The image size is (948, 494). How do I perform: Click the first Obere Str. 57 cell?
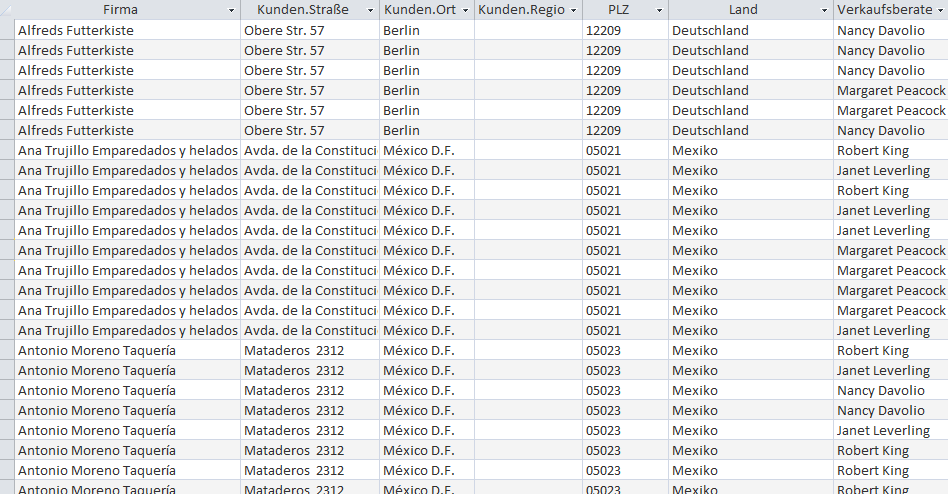coord(310,30)
